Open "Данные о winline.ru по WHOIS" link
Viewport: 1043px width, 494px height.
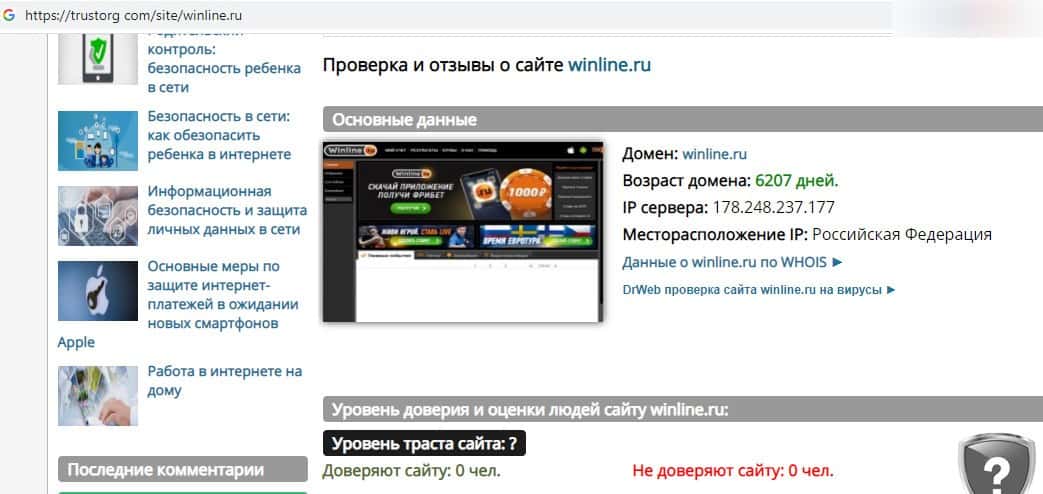pos(732,263)
